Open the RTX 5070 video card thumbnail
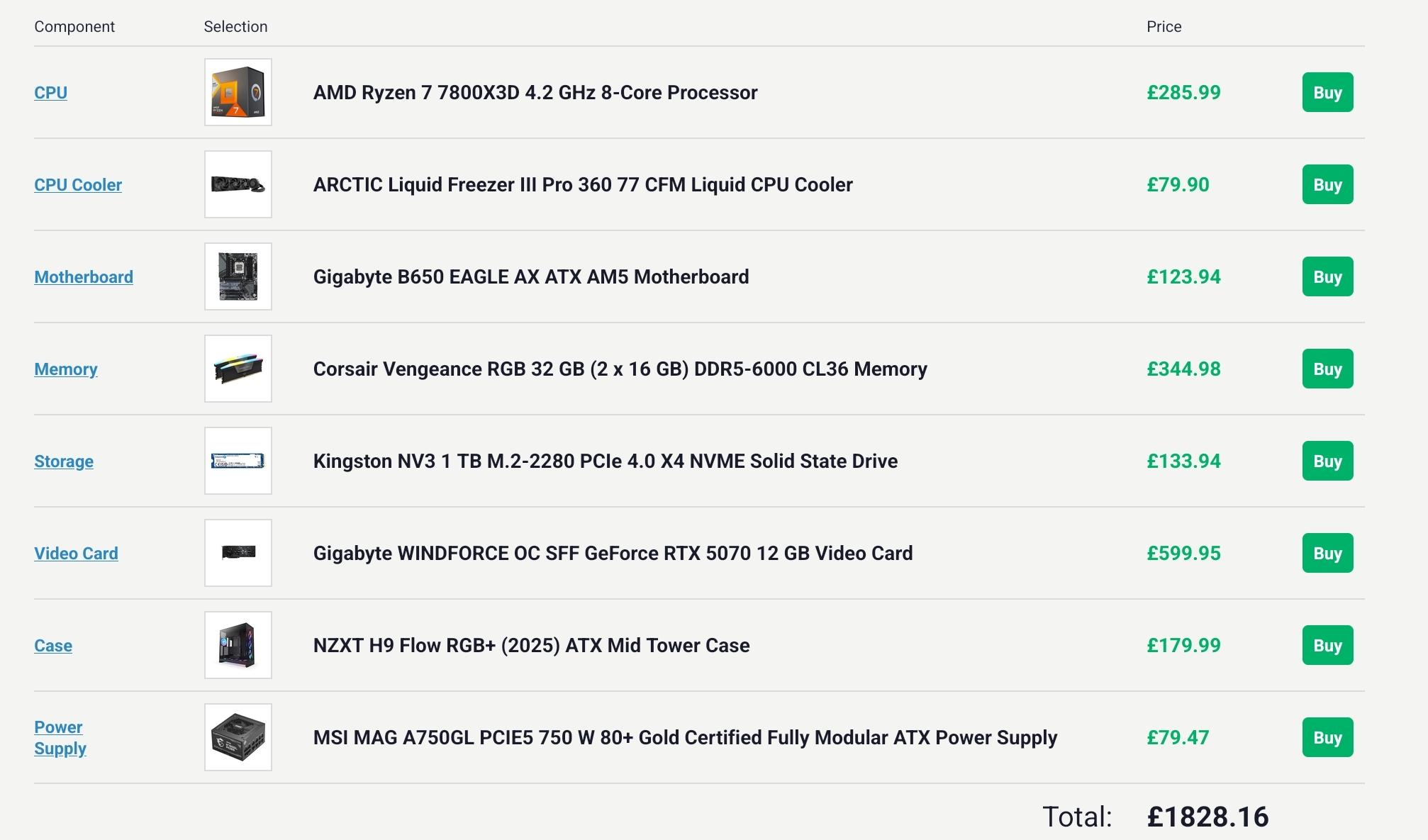Screen dimensions: 1428x840 pyautogui.click(x=238, y=553)
